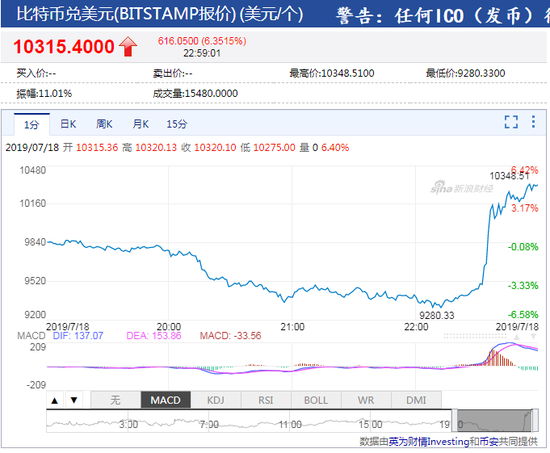Screen dimensions: 550x453
Task: Click the current price 10315.4000
Action: pyautogui.click(x=64, y=46)
